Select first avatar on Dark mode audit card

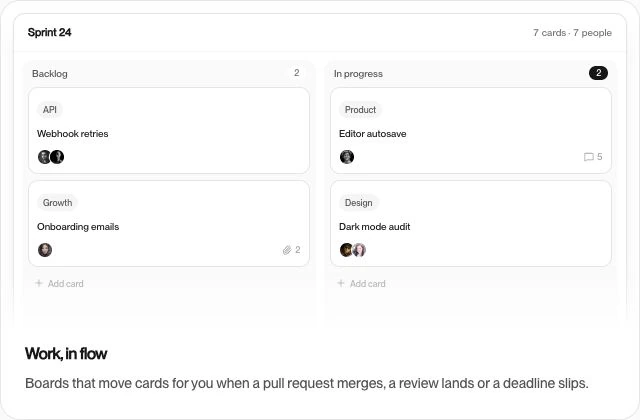346,250
